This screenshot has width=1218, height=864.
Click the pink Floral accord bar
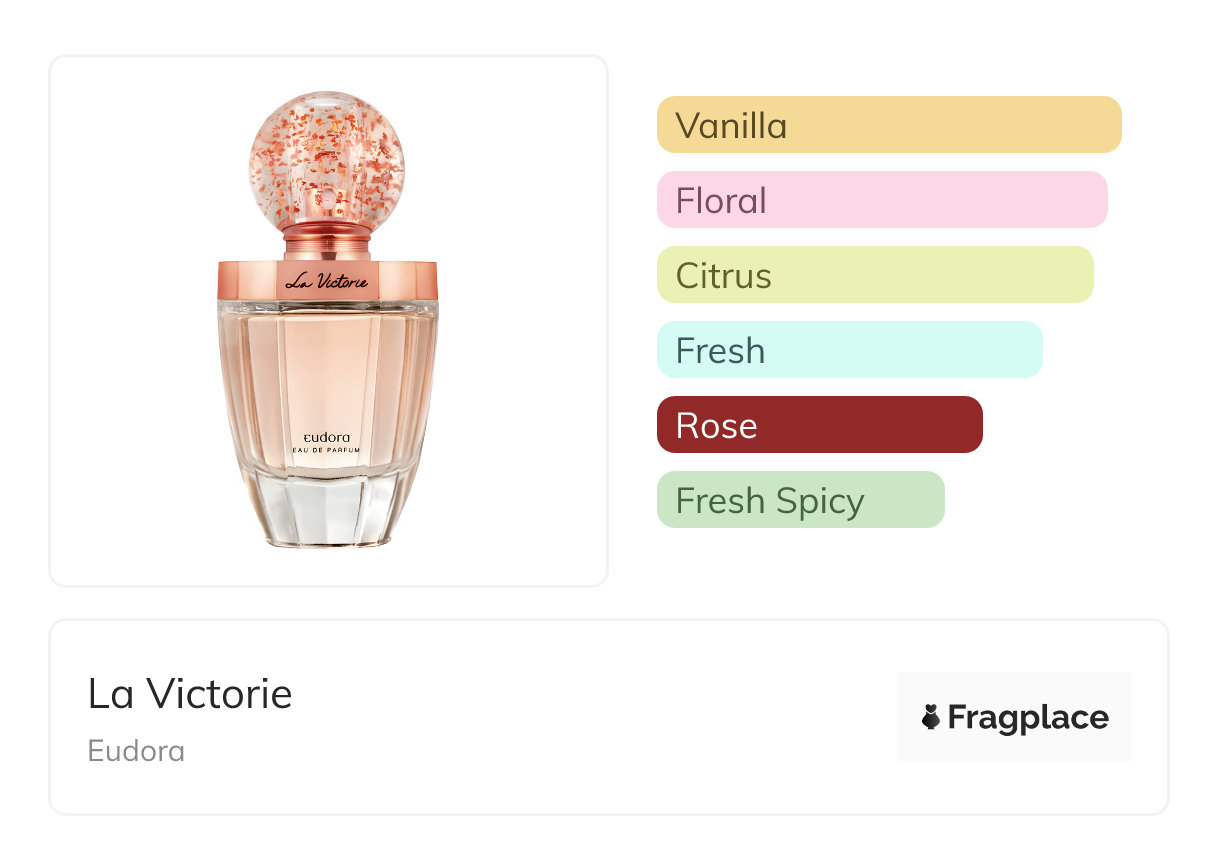pos(881,200)
